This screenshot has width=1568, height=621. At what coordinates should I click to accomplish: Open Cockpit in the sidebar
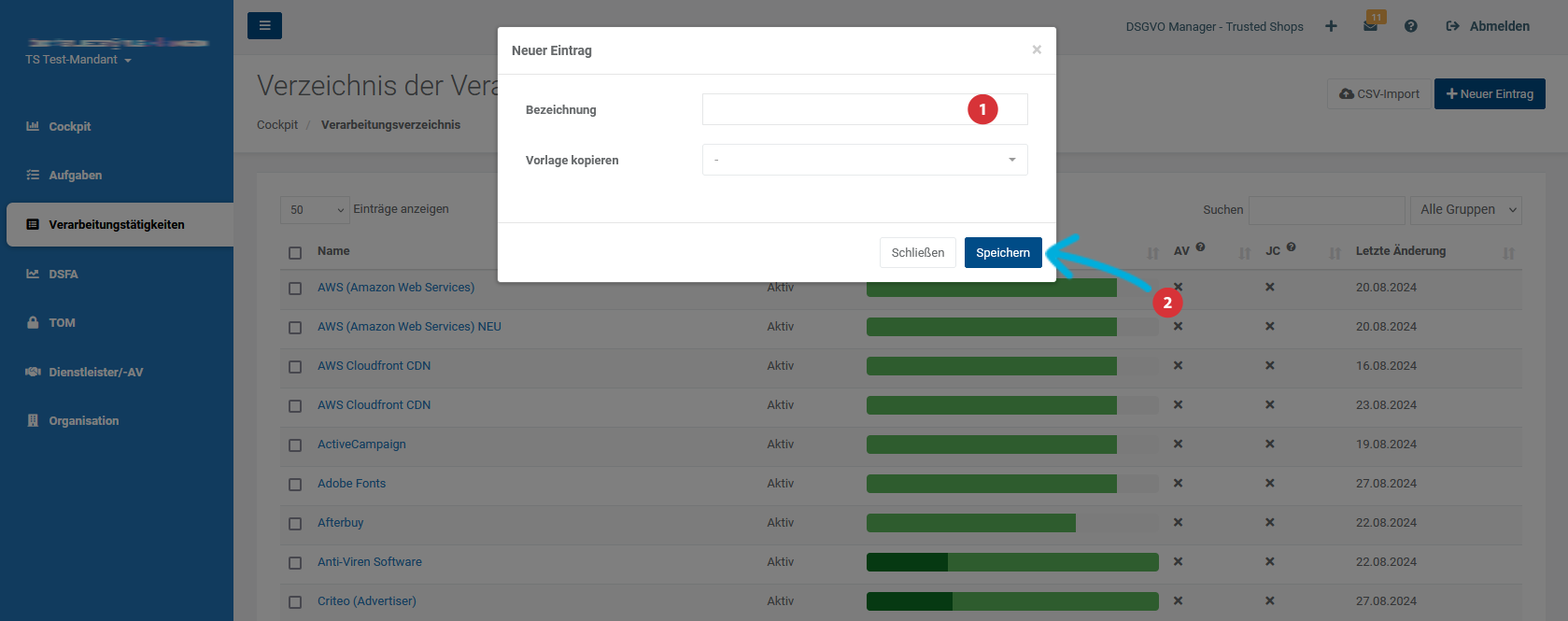[70, 126]
